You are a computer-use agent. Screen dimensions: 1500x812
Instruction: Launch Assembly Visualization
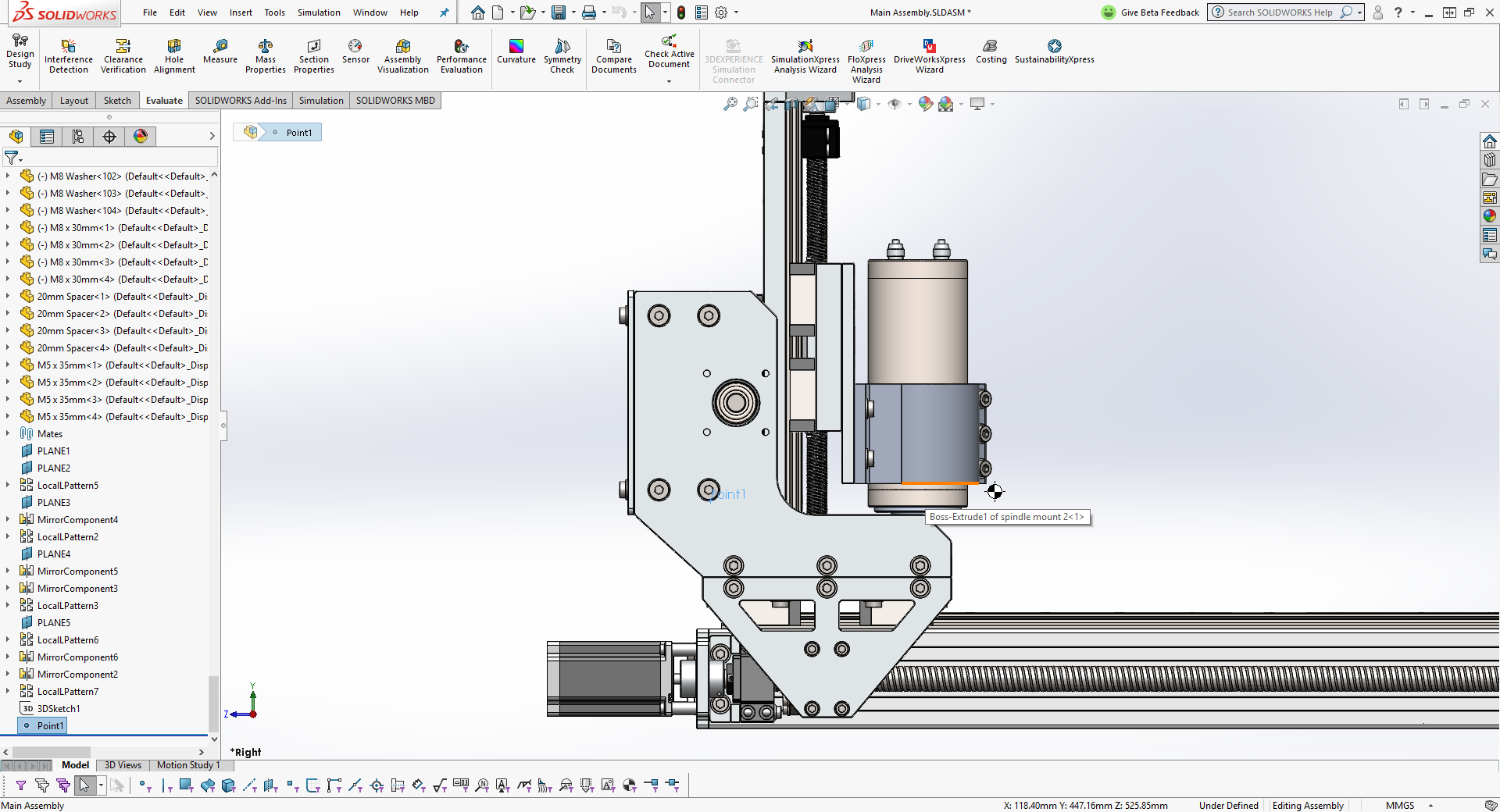(402, 55)
